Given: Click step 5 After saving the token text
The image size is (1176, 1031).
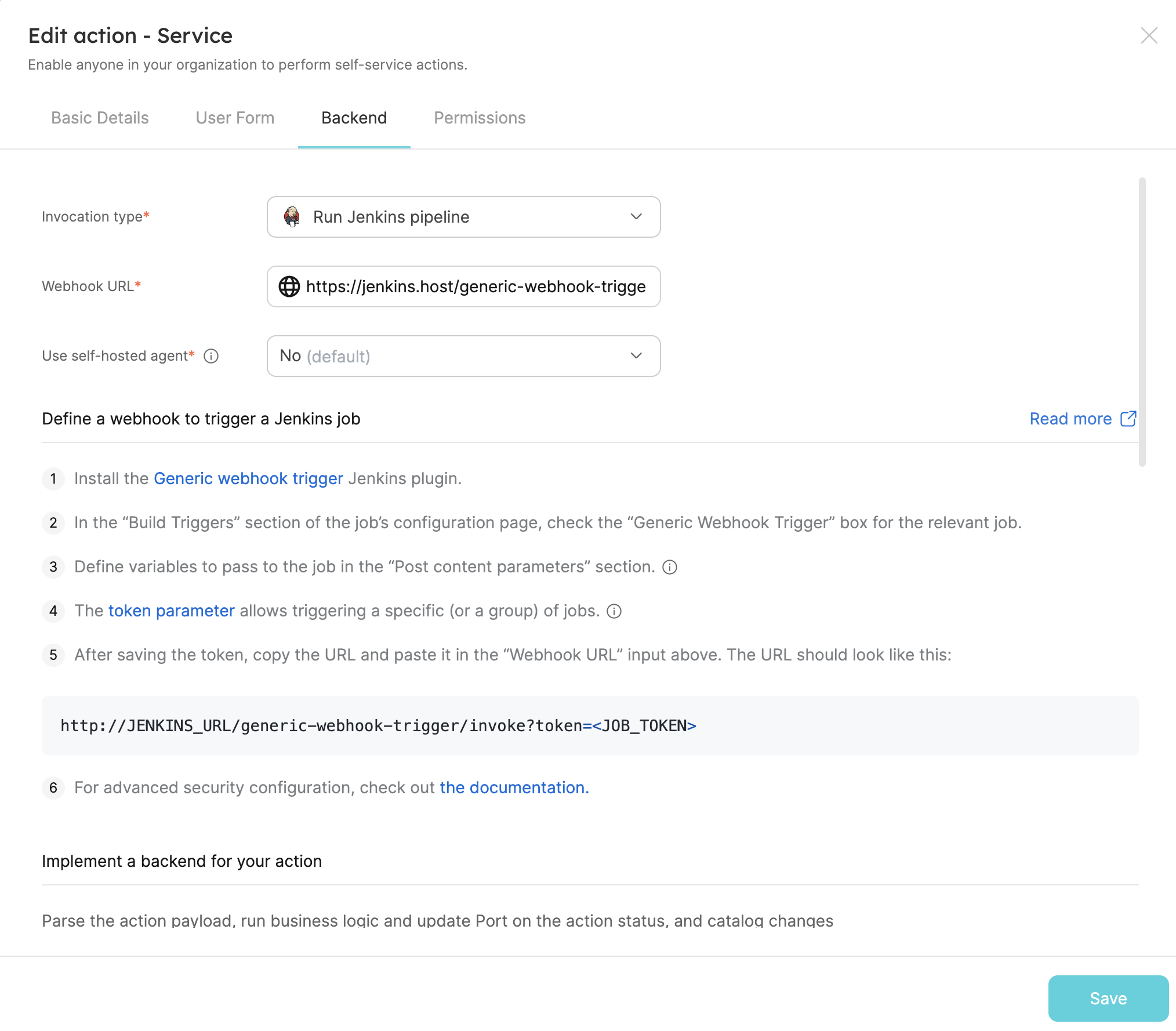Looking at the screenshot, I should 513,655.
